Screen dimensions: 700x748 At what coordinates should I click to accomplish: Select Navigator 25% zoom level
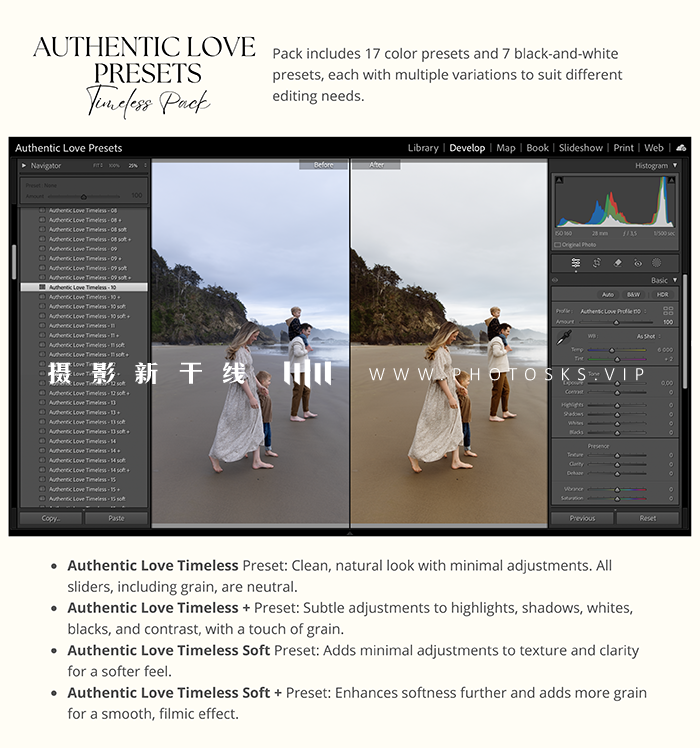132,166
